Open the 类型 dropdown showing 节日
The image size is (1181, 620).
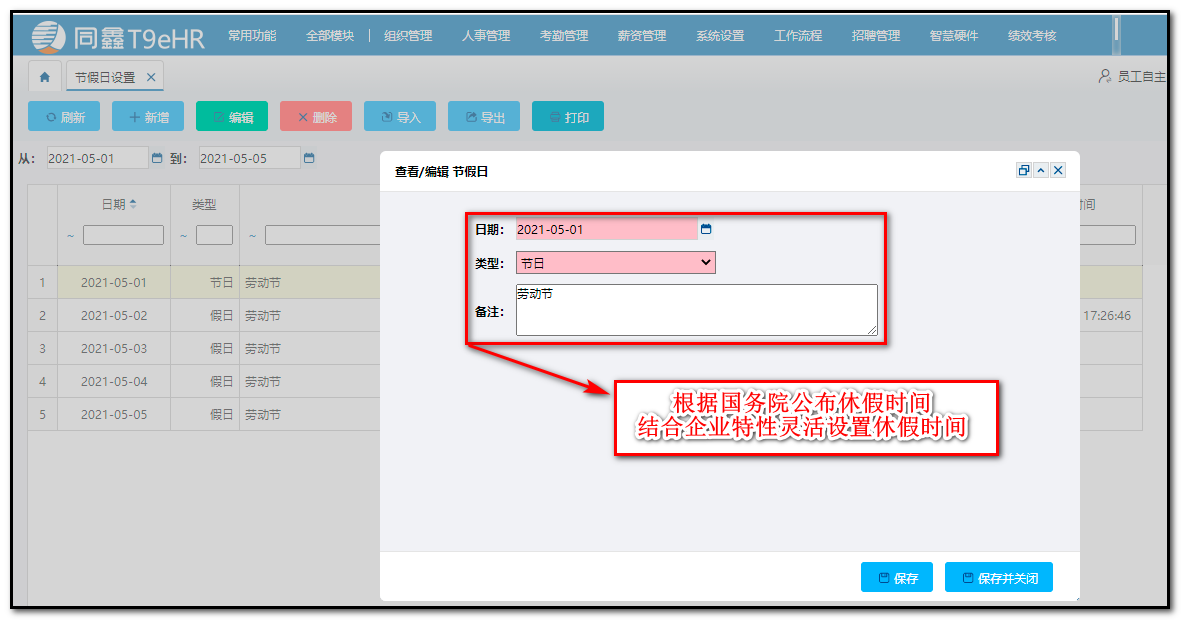(x=706, y=262)
